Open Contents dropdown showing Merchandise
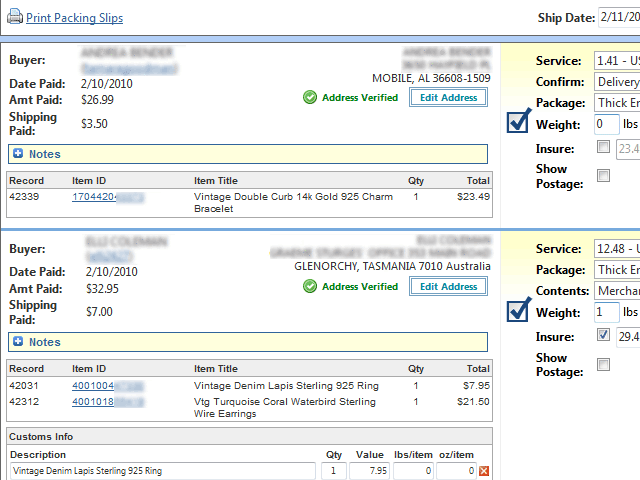Screen dimensions: 640x480 click(x=616, y=291)
